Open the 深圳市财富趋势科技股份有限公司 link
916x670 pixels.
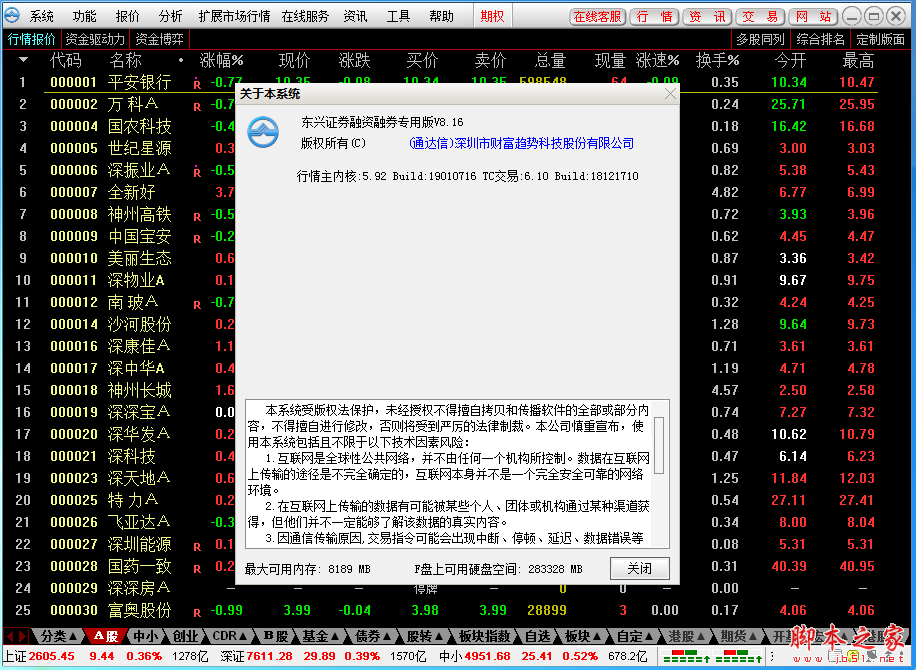(x=521, y=143)
